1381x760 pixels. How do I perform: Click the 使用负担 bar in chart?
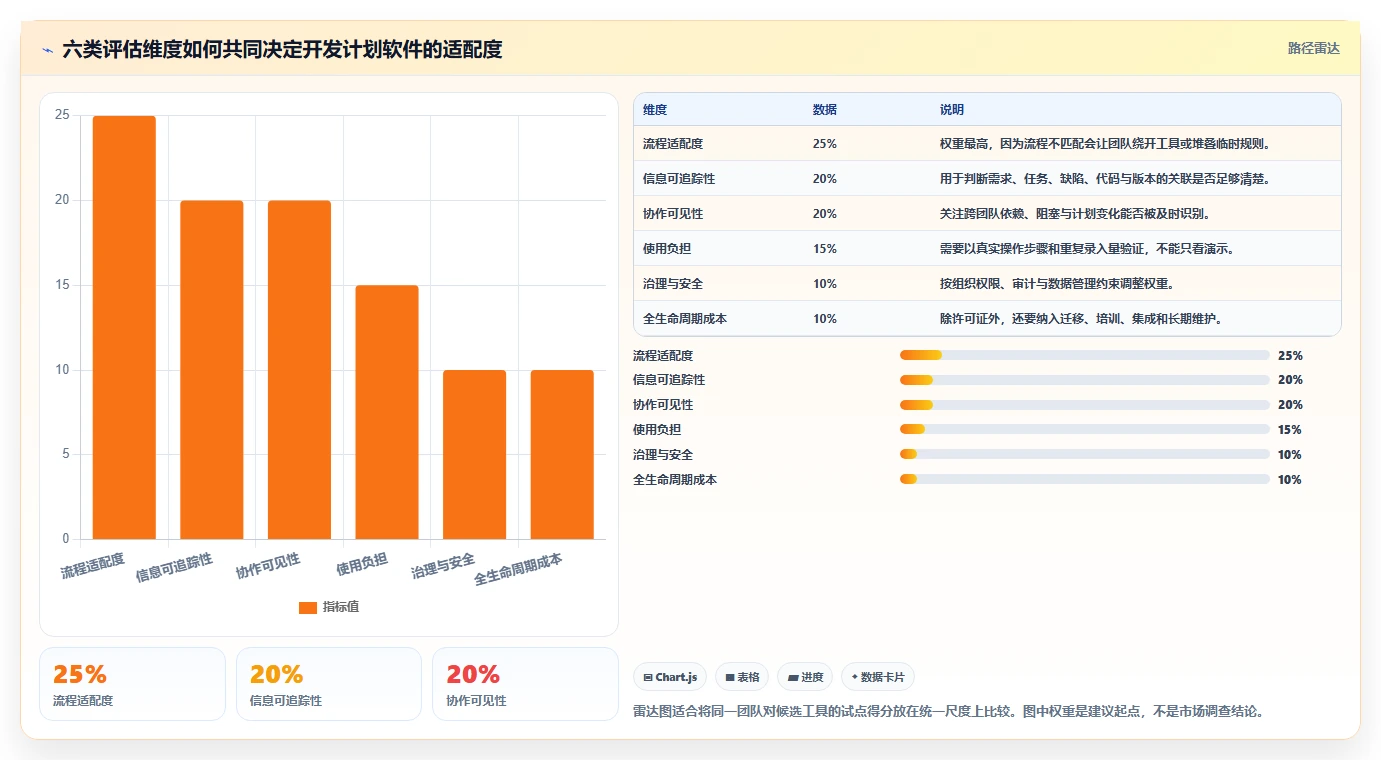(387, 412)
